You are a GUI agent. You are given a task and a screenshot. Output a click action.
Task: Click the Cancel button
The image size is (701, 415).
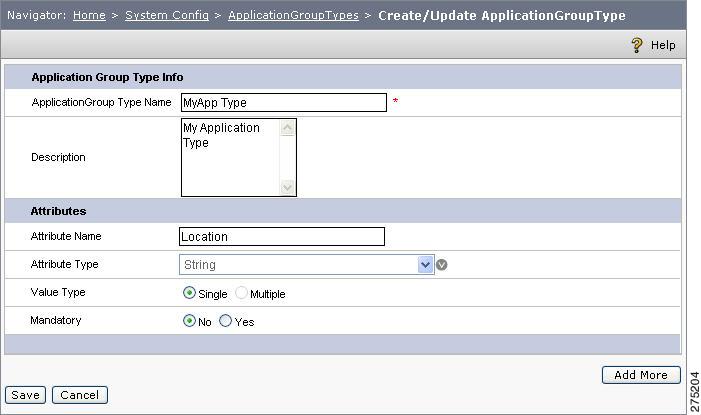click(x=80, y=395)
